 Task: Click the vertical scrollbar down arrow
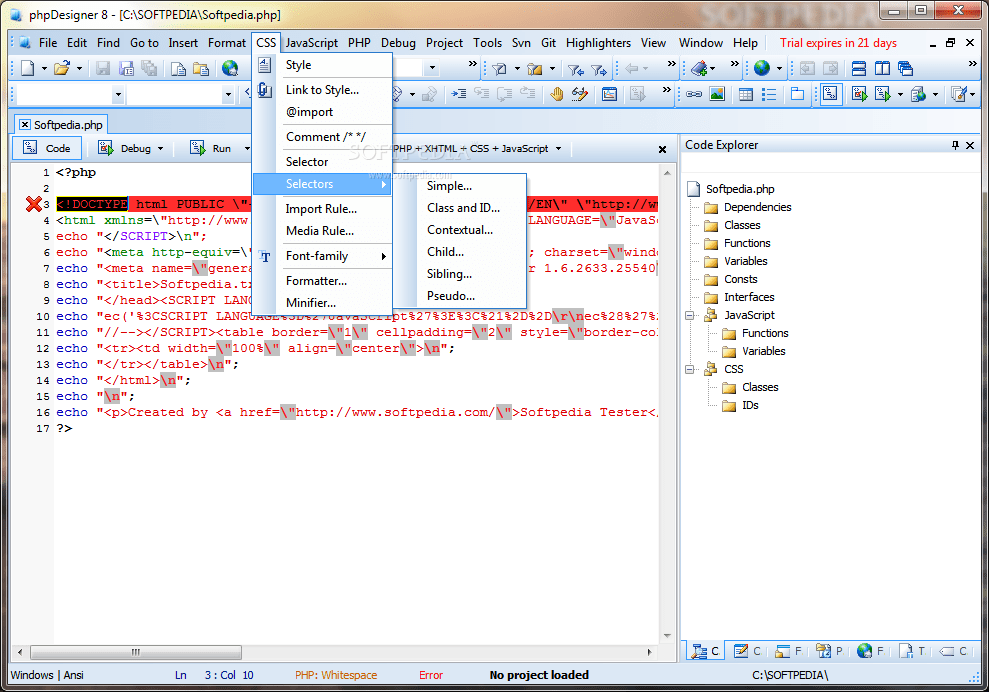coord(667,636)
